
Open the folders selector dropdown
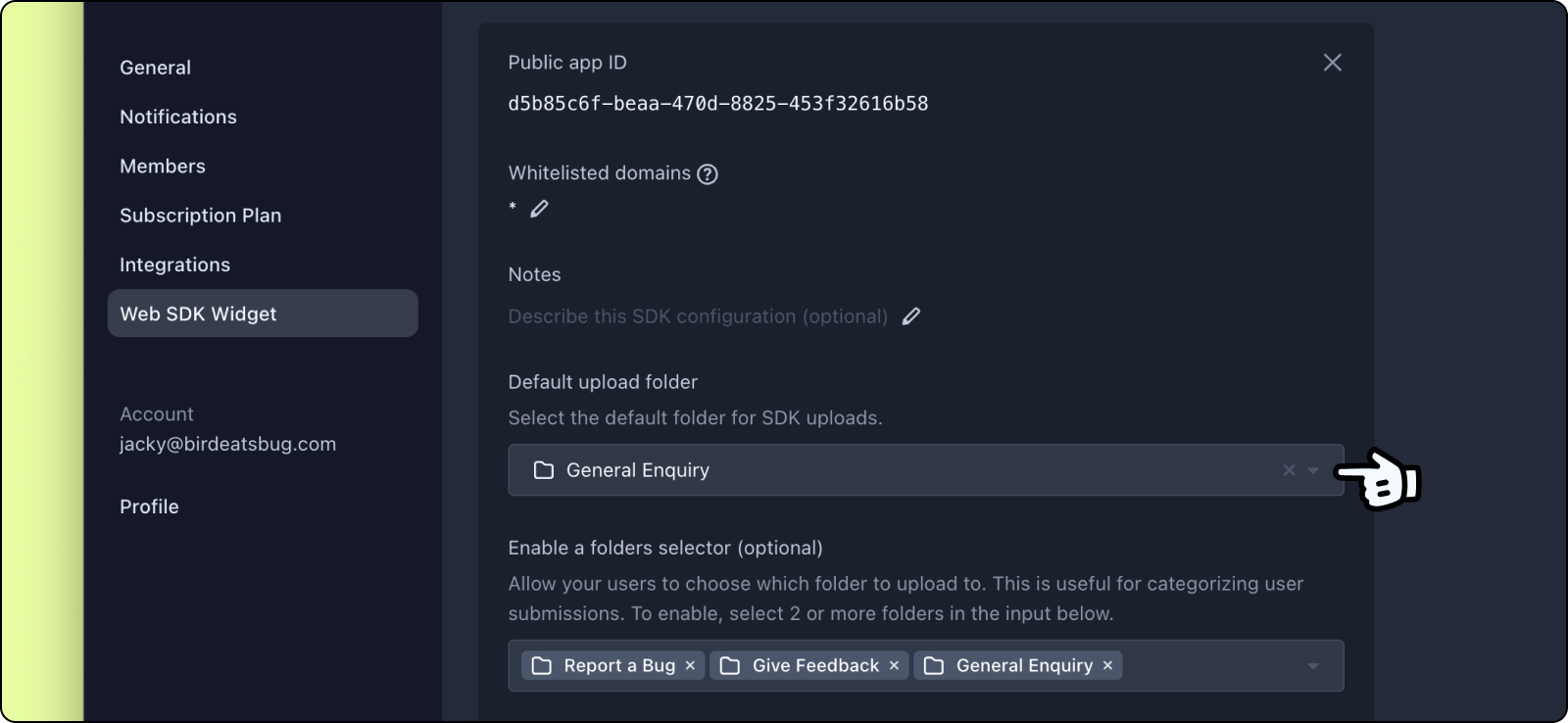[1313, 665]
